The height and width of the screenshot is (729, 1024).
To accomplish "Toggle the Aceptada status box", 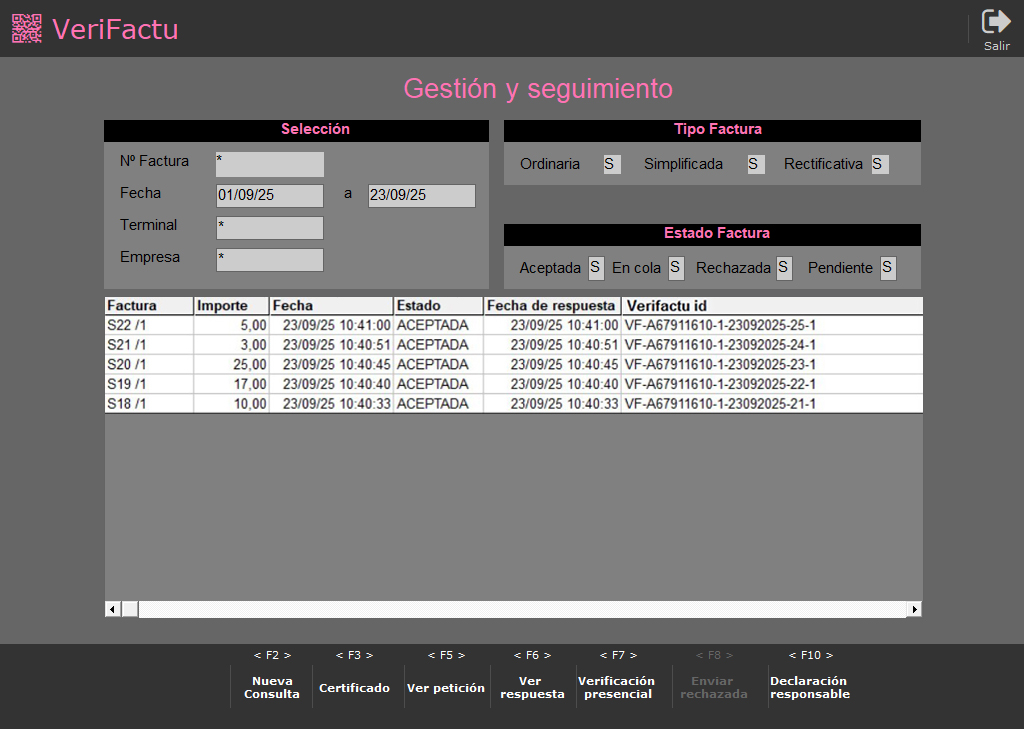I will tap(596, 268).
